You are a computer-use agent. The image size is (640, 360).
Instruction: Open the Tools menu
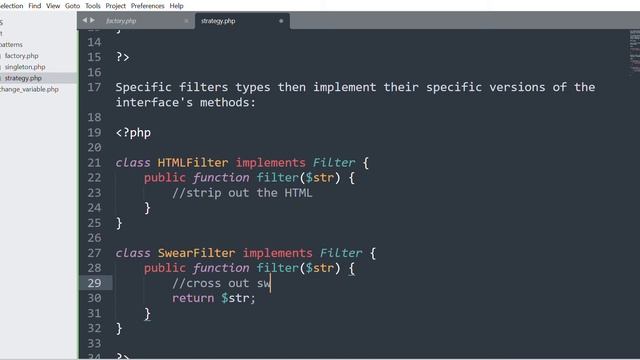tap(93, 6)
